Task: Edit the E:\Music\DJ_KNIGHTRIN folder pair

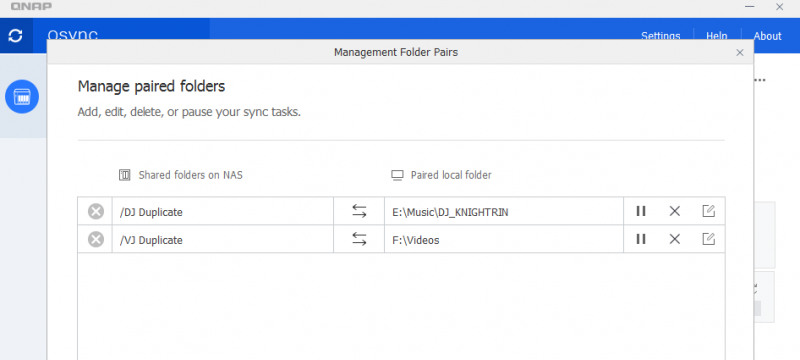Action: pyautogui.click(x=709, y=211)
